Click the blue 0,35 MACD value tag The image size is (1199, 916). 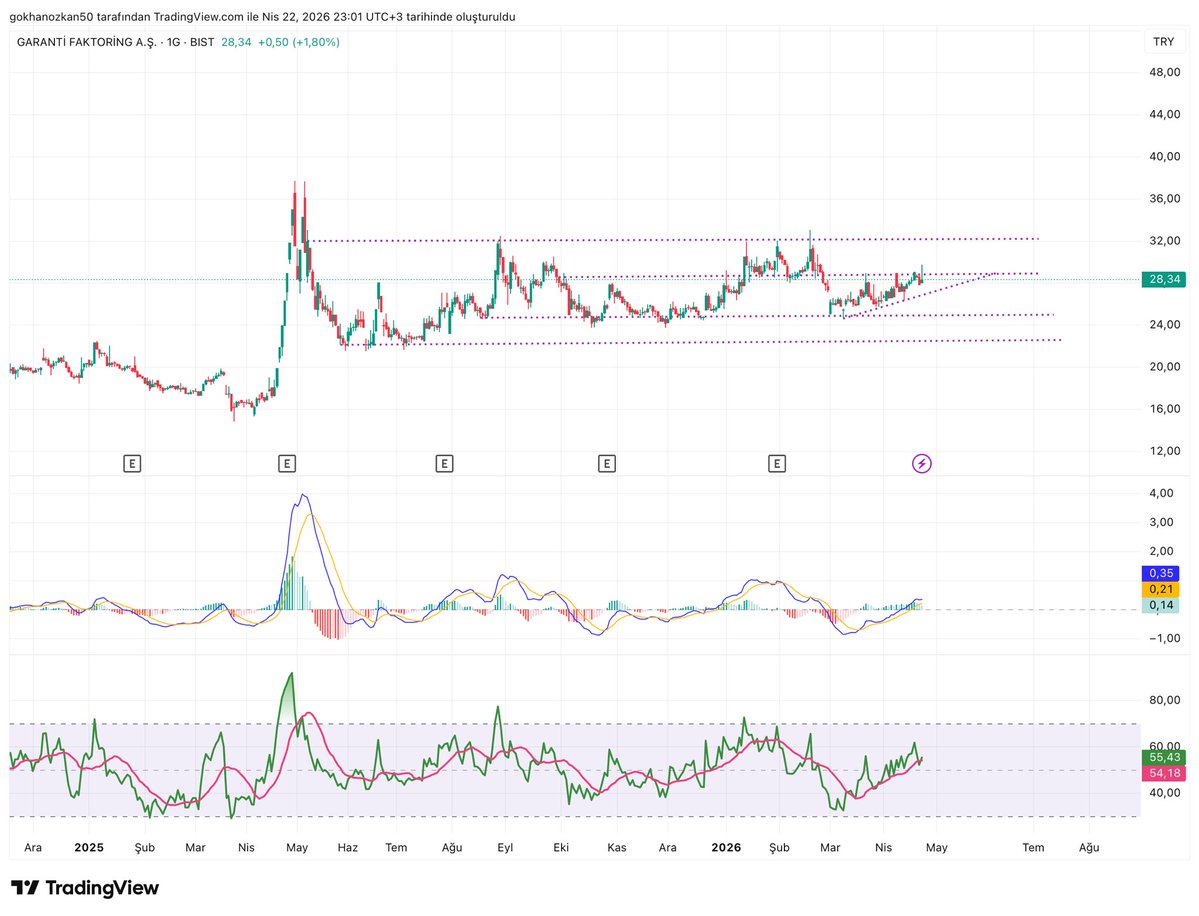point(1161,573)
